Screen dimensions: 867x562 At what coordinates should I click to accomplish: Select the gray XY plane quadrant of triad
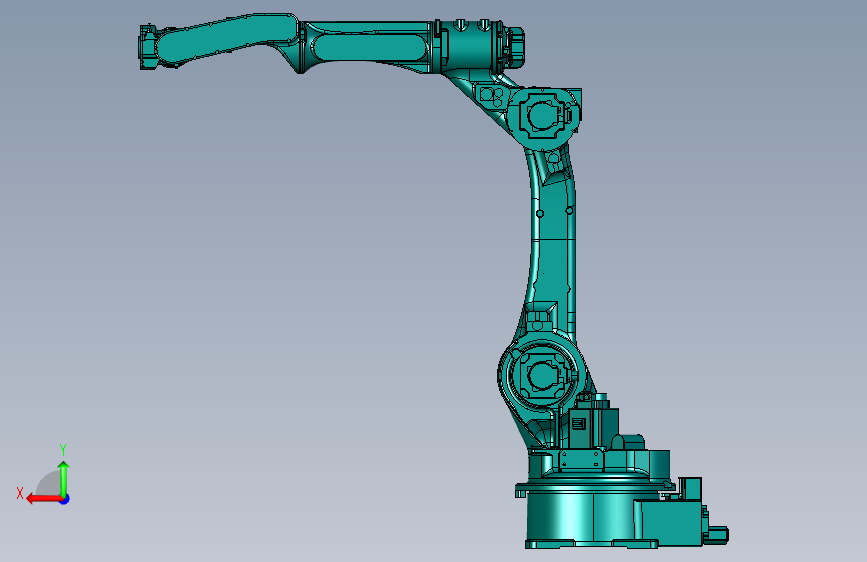click(x=49, y=485)
